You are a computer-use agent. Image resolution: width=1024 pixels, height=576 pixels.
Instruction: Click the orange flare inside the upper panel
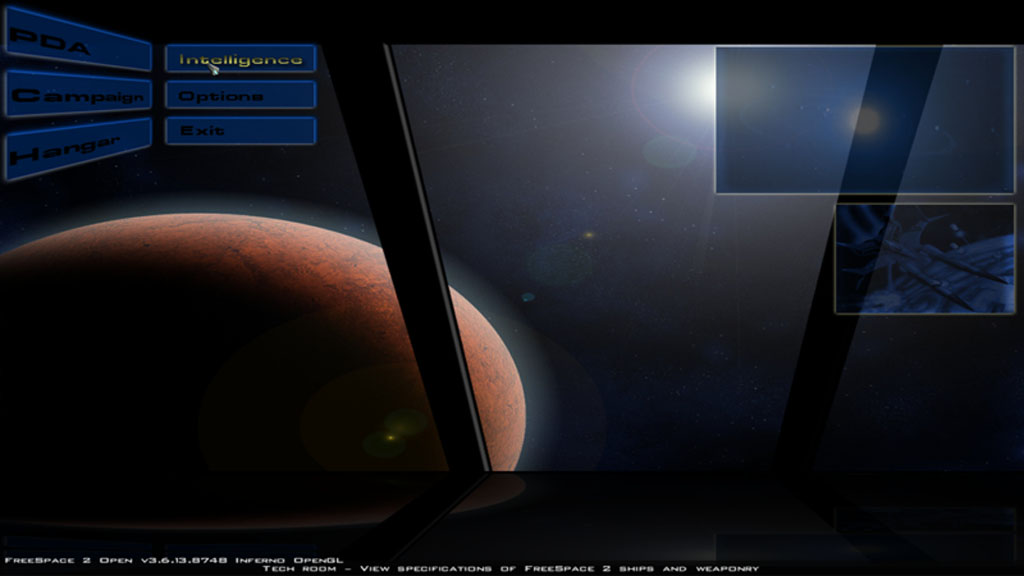pos(864,120)
